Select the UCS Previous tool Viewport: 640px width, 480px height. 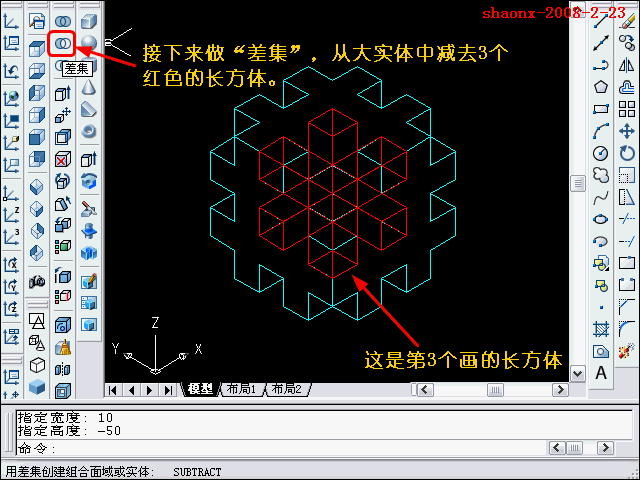11,71
